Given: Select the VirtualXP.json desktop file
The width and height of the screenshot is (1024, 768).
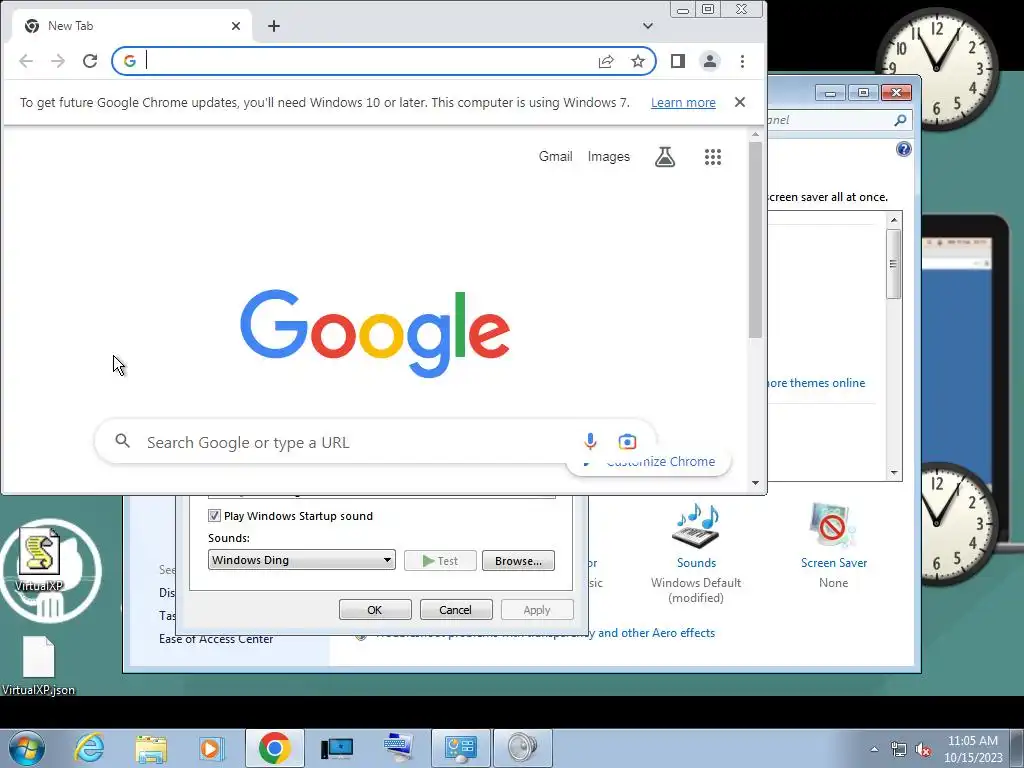Looking at the screenshot, I should (x=39, y=666).
